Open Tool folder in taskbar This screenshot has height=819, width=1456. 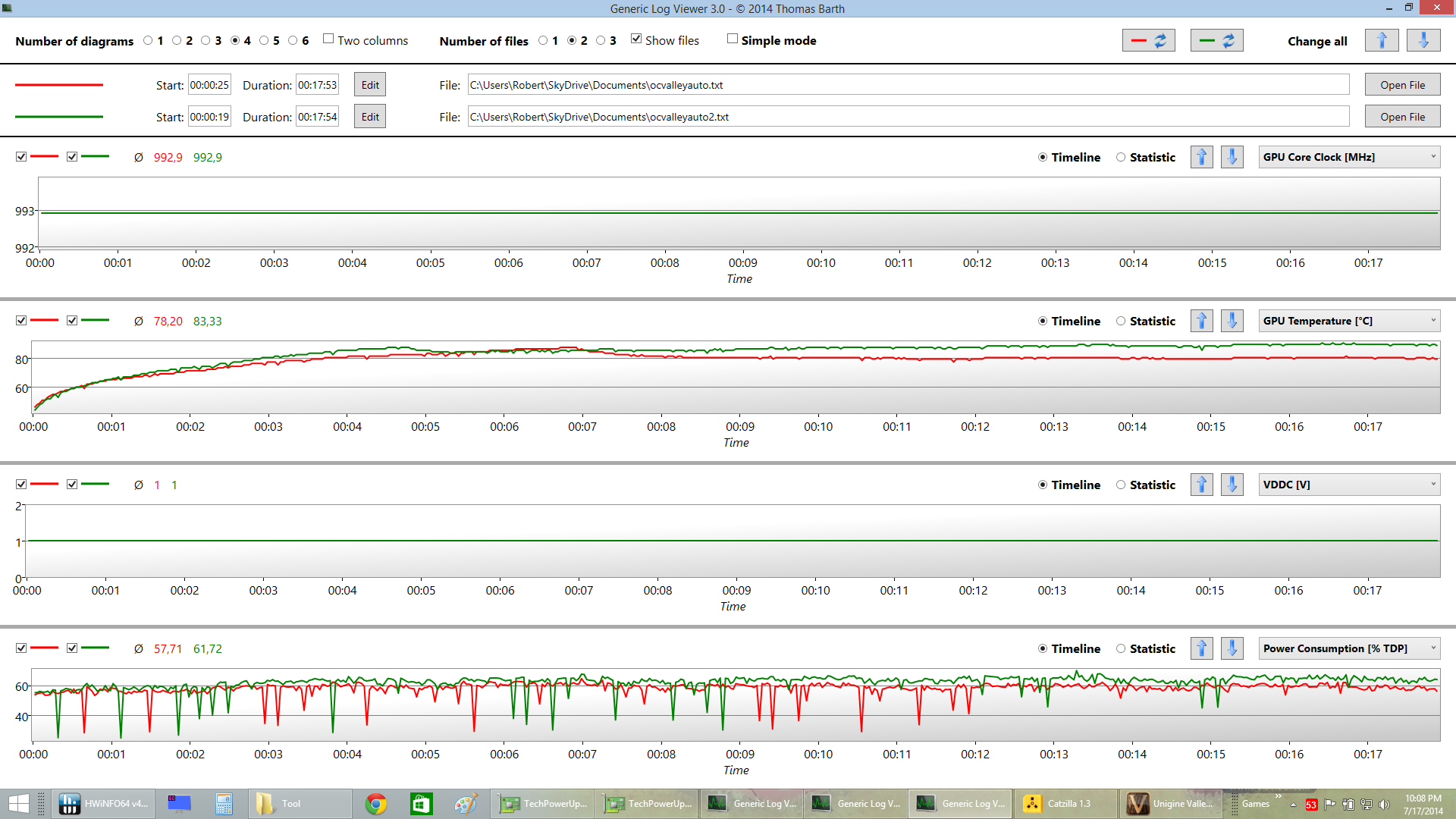point(300,804)
